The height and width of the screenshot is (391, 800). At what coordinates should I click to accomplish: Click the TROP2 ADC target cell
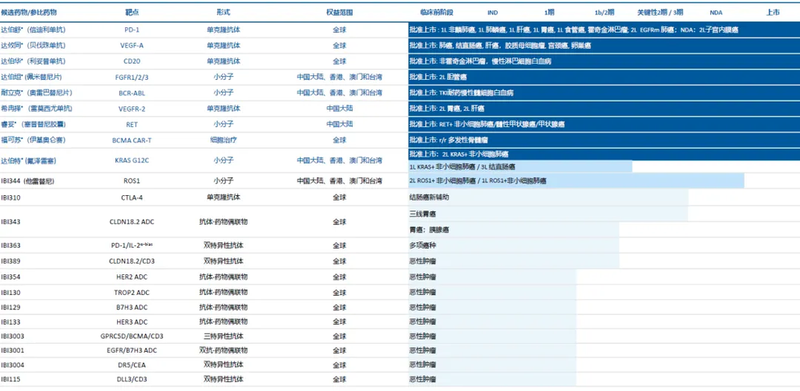click(x=132, y=292)
